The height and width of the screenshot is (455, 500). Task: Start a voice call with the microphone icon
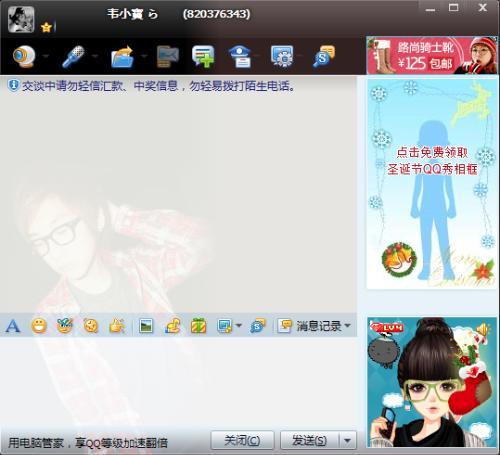click(73, 56)
